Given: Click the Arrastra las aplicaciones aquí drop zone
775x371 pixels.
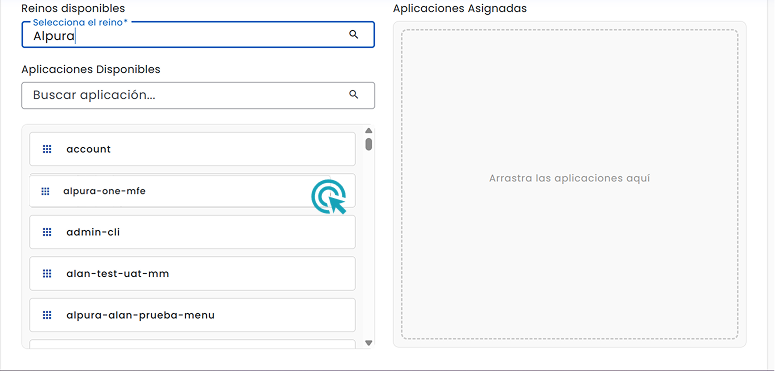Looking at the screenshot, I should coord(569,184).
